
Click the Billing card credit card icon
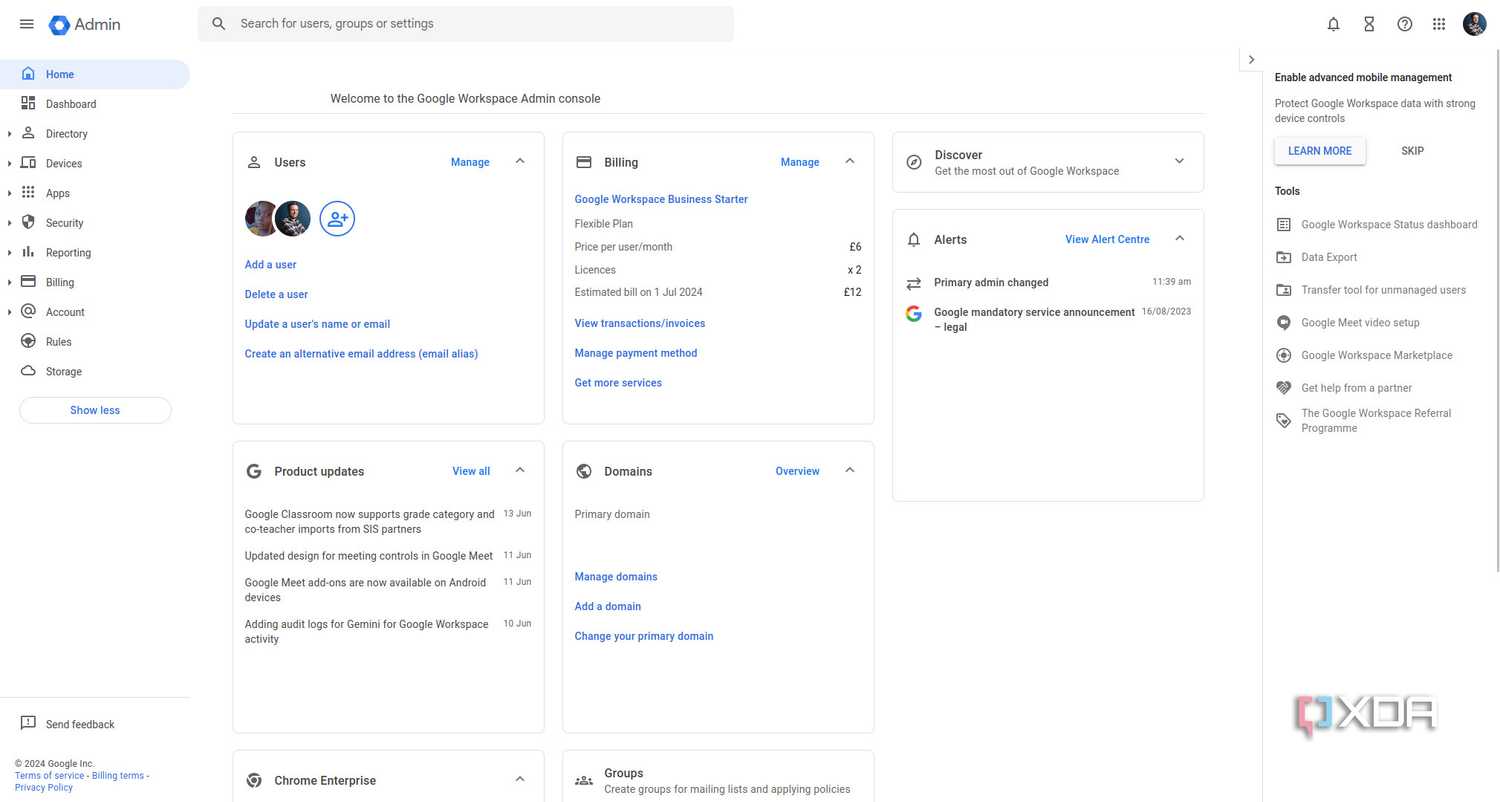click(x=584, y=162)
